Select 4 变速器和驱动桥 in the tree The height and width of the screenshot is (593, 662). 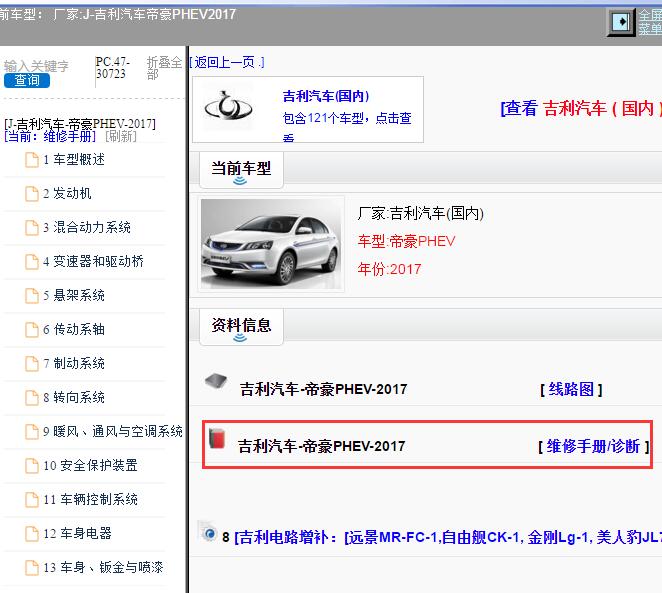click(x=93, y=261)
